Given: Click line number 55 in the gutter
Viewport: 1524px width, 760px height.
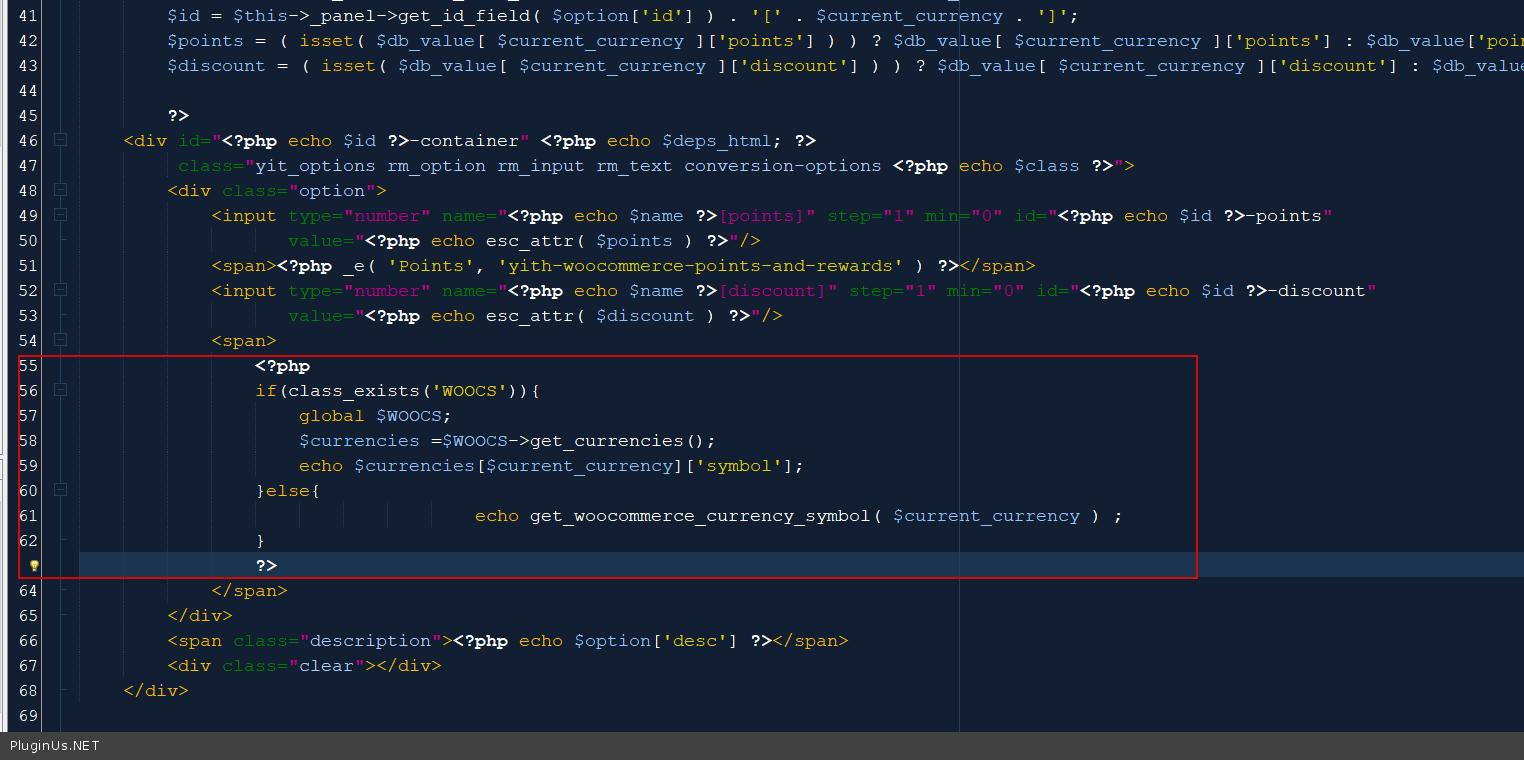Looking at the screenshot, I should 28,366.
